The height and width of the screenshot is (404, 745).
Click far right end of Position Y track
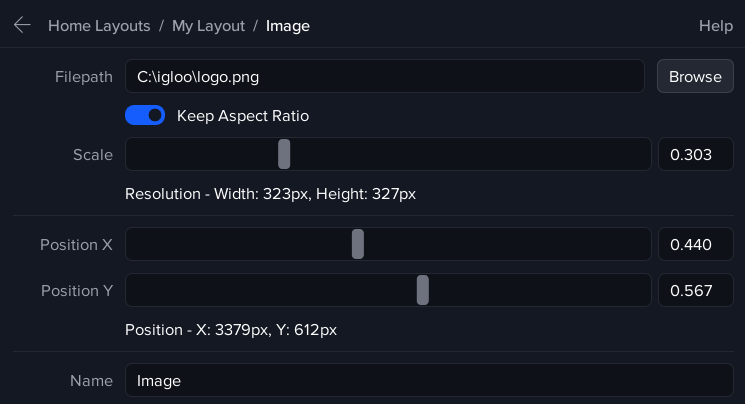click(x=644, y=291)
